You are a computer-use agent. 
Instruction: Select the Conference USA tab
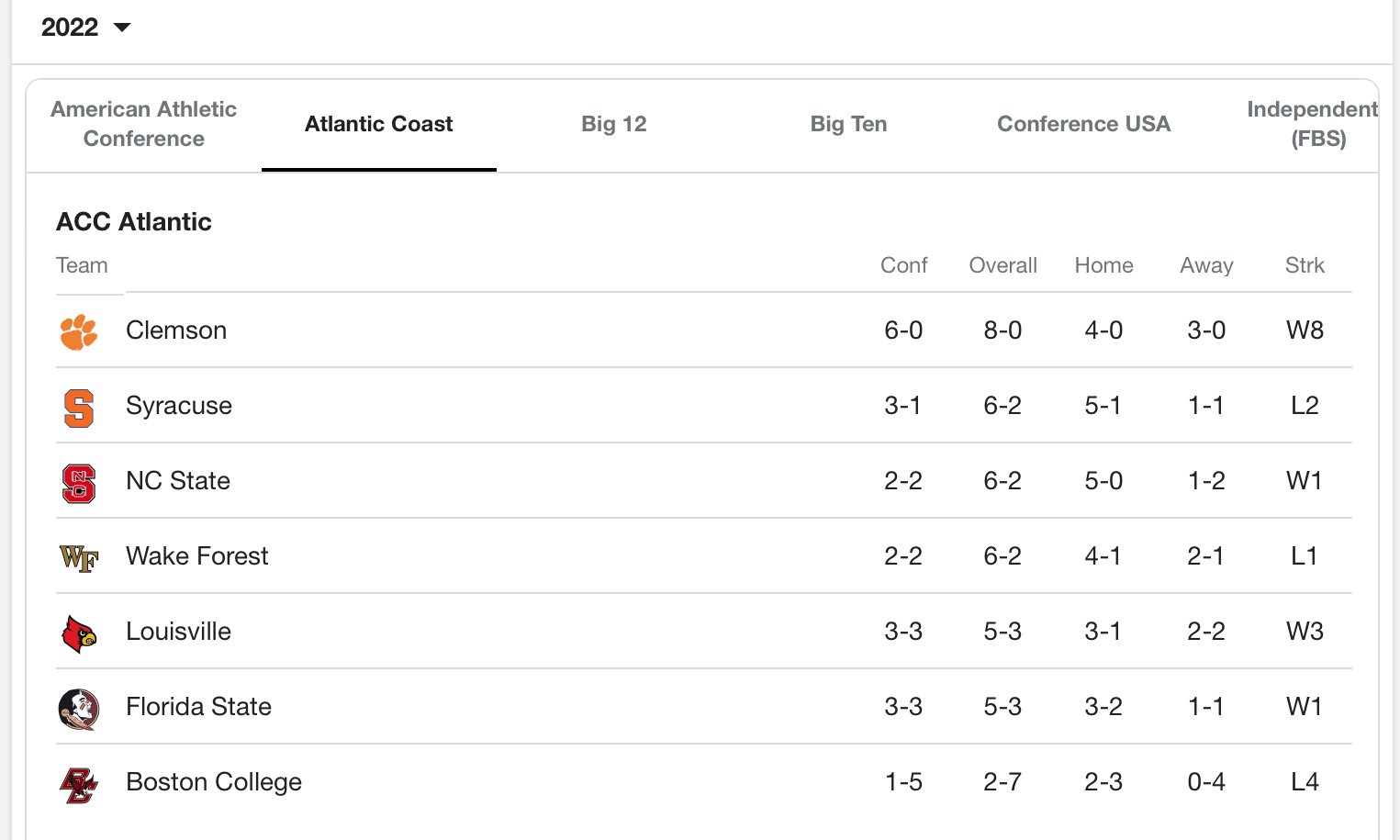(x=1084, y=124)
